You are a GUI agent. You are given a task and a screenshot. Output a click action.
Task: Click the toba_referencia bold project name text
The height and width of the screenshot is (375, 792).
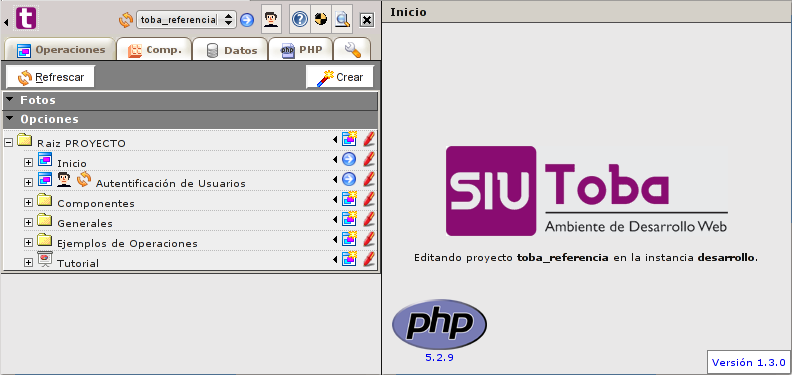pos(563,258)
